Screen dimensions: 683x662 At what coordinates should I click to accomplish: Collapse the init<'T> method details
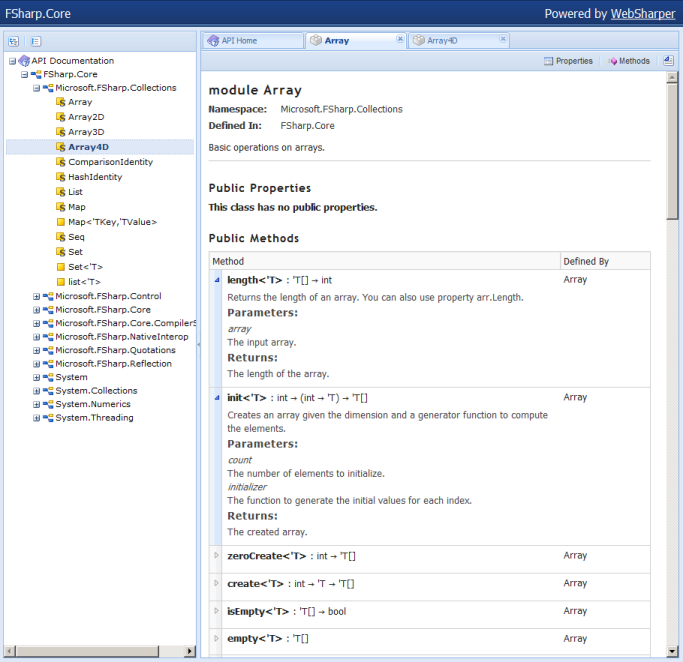[216, 398]
